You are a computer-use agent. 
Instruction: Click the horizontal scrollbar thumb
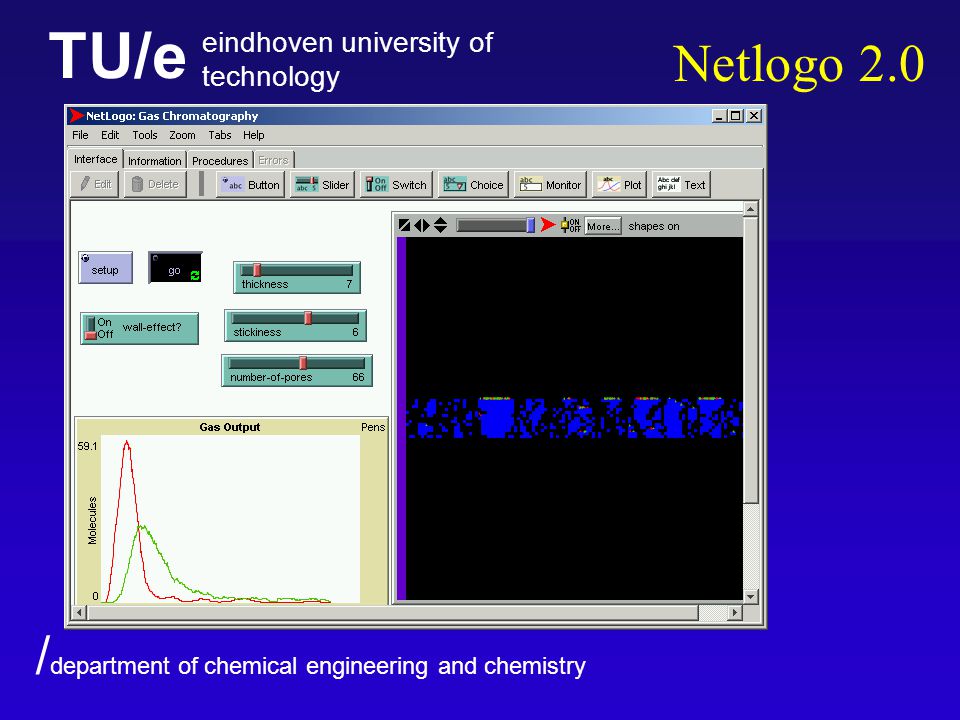click(393, 612)
